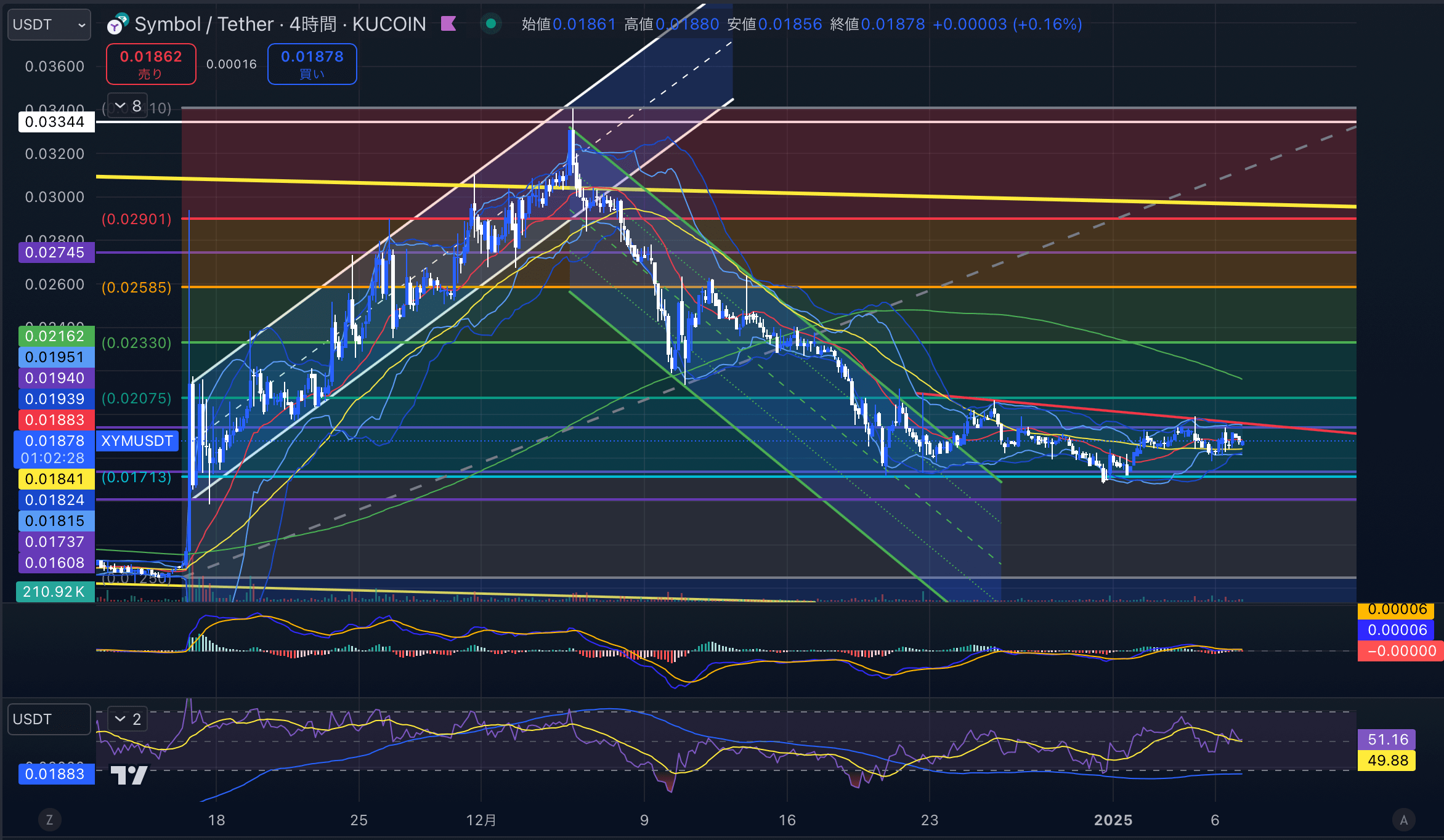Select the yellow 0.01841 price label

click(57, 479)
